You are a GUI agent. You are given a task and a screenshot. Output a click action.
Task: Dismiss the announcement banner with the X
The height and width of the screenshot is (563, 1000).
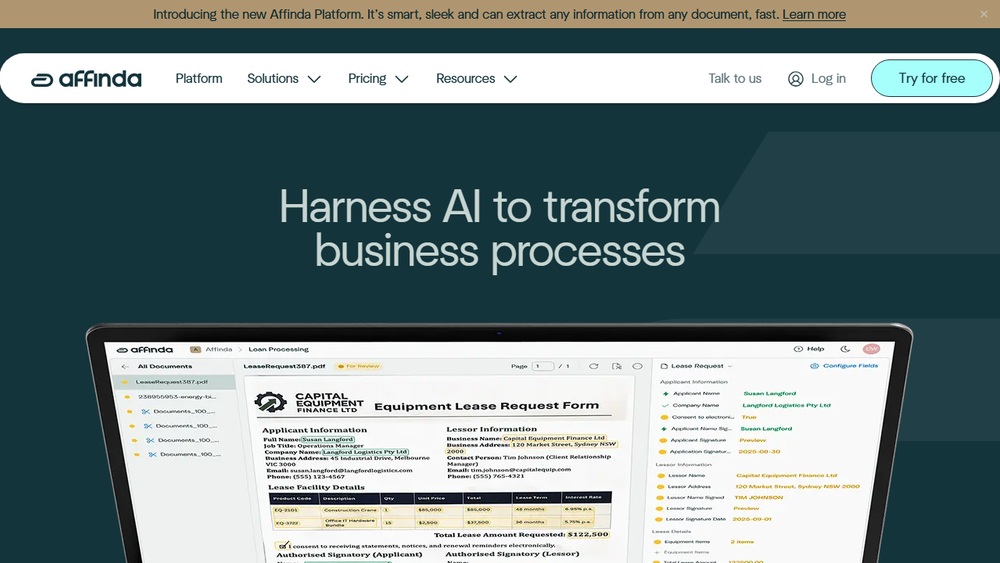point(984,14)
